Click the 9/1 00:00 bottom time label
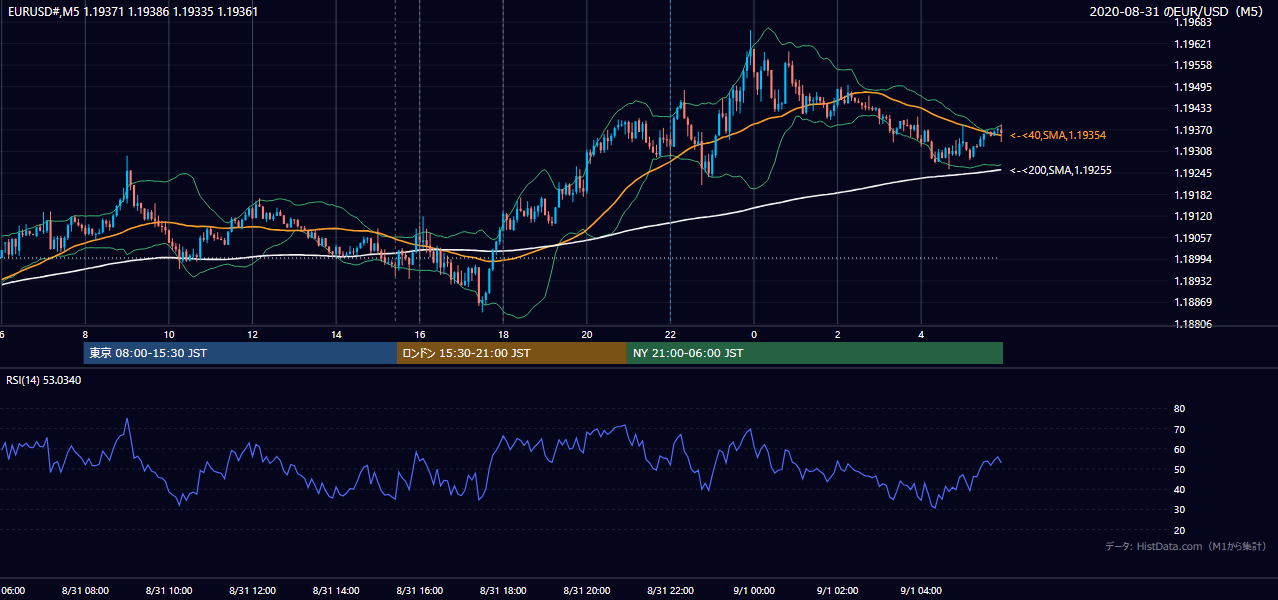Image resolution: width=1278 pixels, height=600 pixels. point(753,591)
